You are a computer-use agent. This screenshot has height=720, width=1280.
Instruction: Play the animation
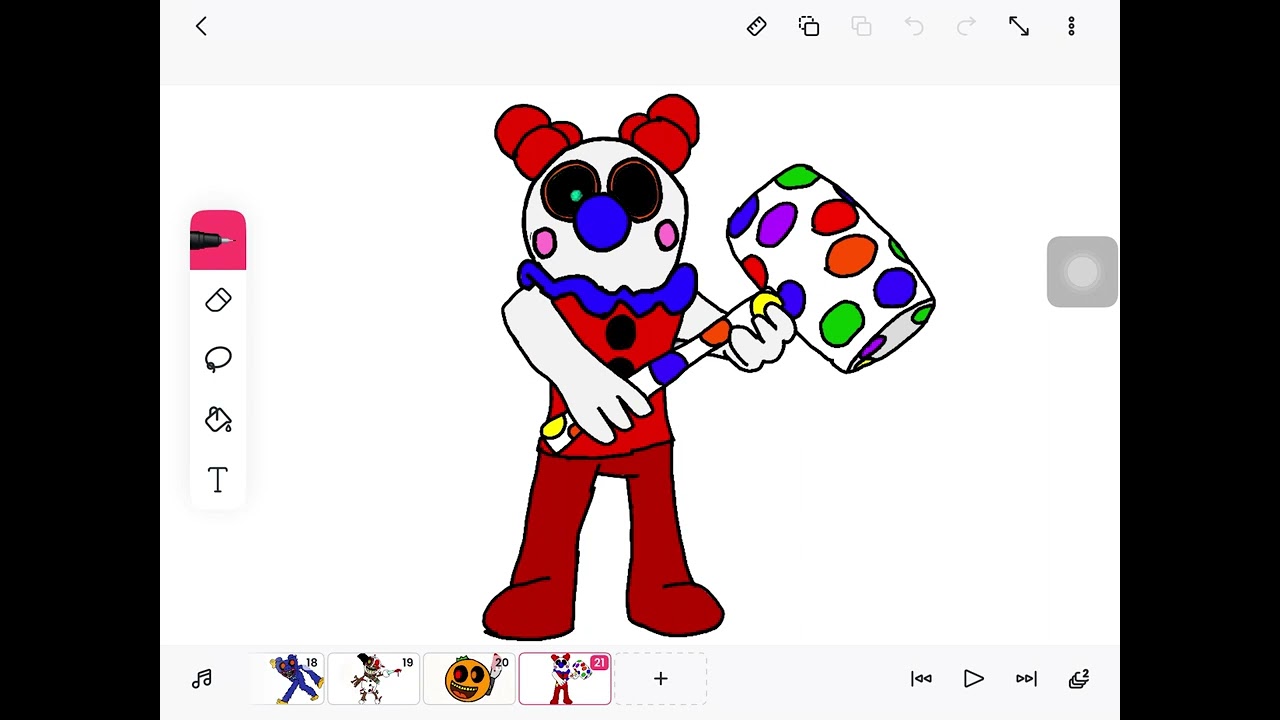click(x=973, y=679)
